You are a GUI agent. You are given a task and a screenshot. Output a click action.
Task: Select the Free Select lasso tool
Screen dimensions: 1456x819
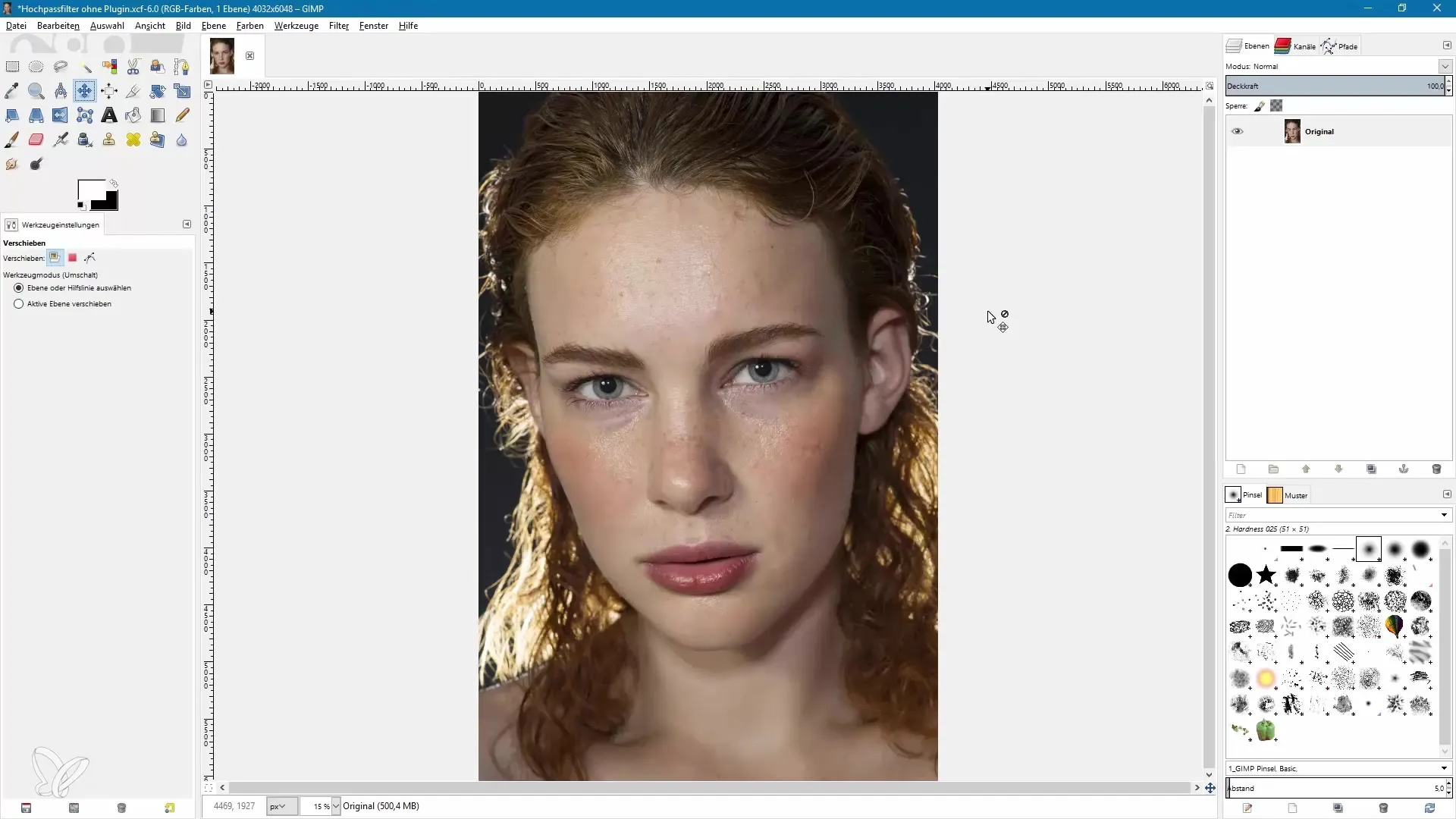61,67
